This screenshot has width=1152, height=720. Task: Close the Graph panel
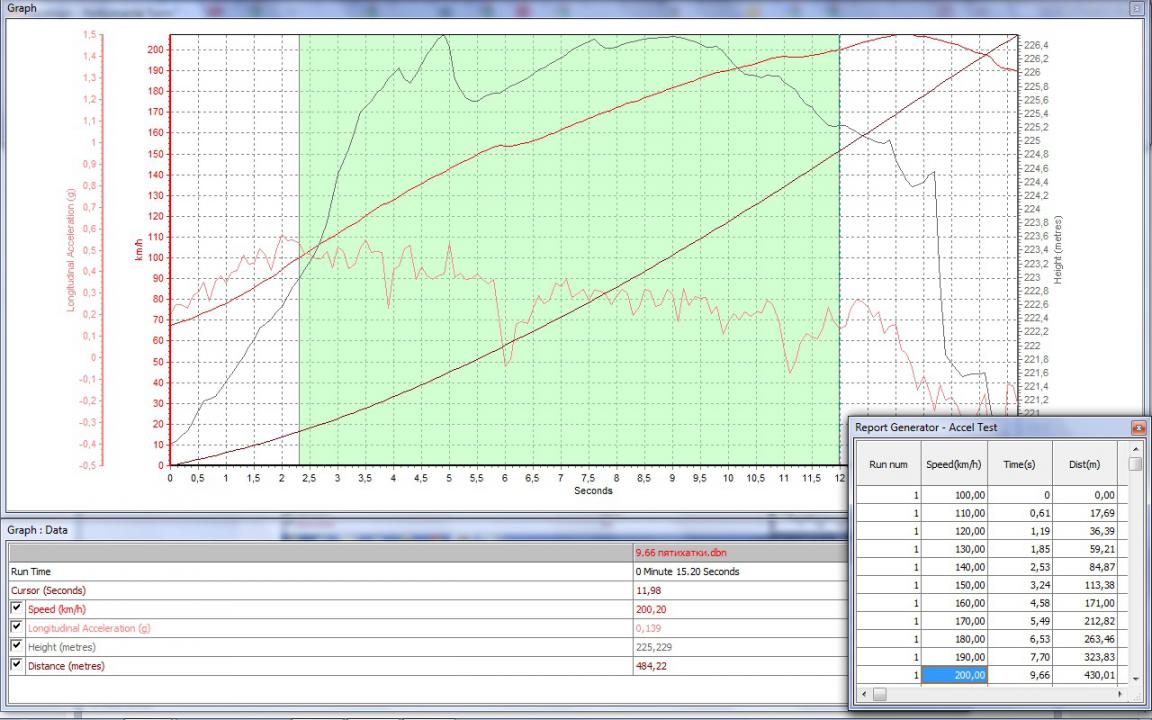(x=1137, y=7)
